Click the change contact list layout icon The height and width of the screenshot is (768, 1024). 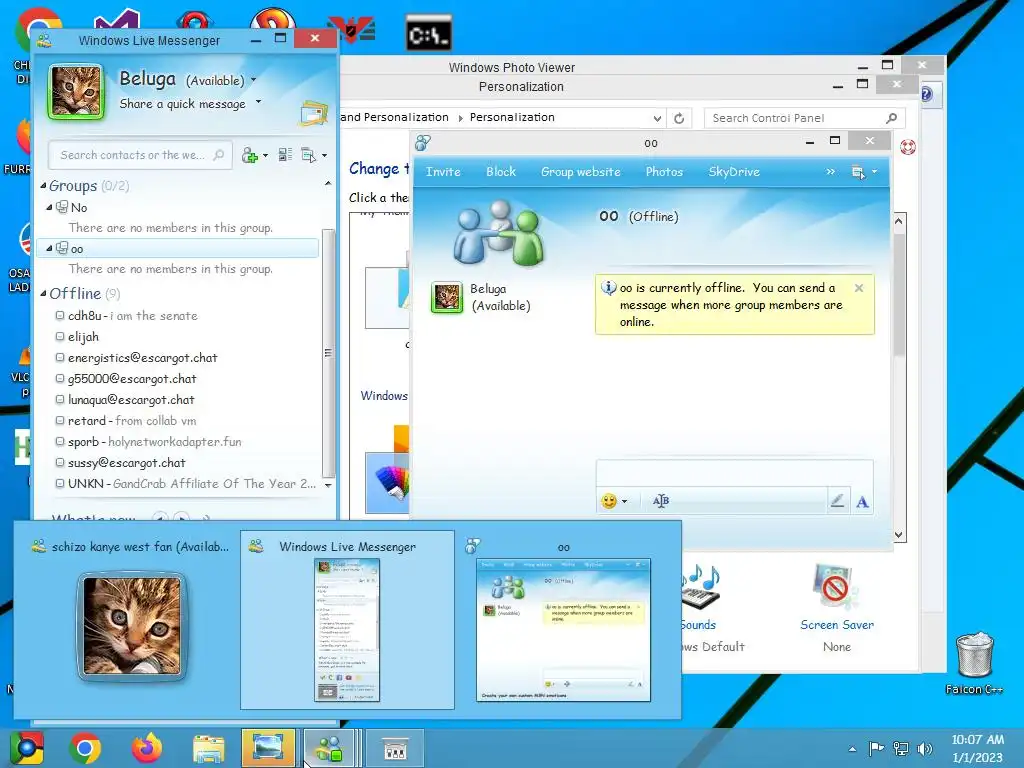click(x=285, y=155)
